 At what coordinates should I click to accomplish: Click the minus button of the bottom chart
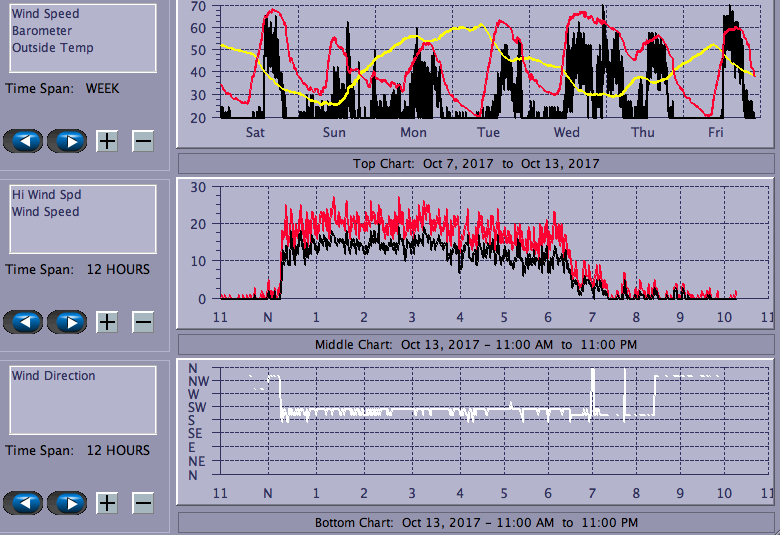[x=143, y=503]
